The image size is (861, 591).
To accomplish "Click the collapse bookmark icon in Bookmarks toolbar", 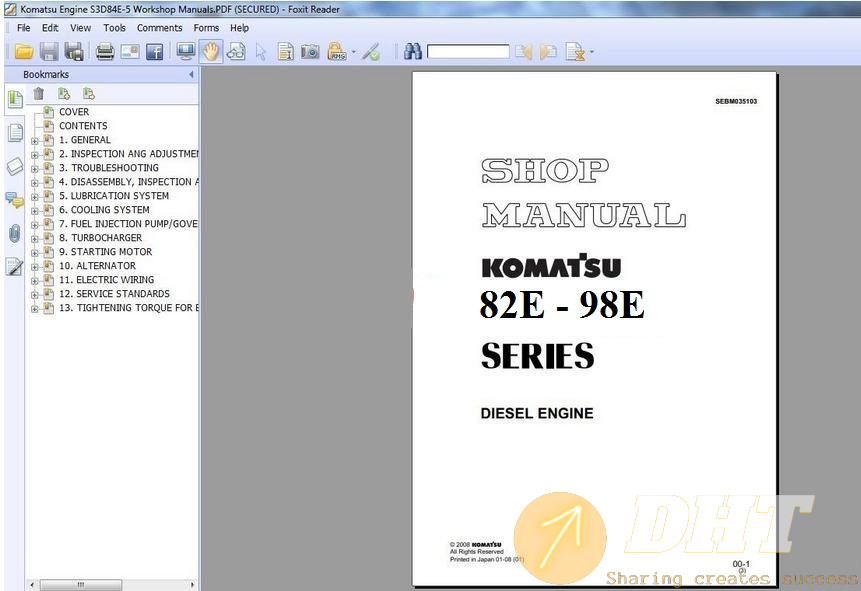I will click(88, 94).
